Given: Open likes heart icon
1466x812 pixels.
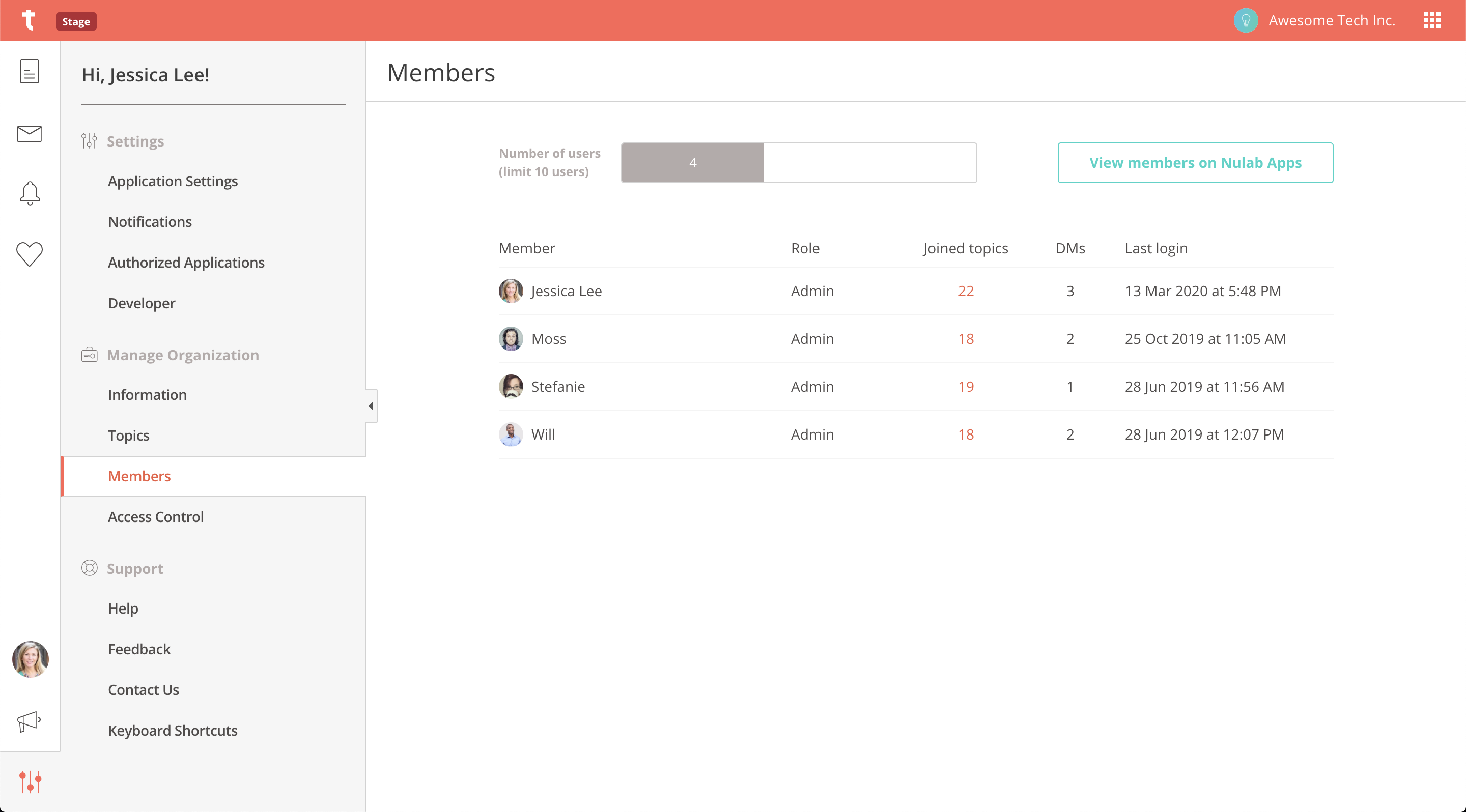Looking at the screenshot, I should [30, 254].
